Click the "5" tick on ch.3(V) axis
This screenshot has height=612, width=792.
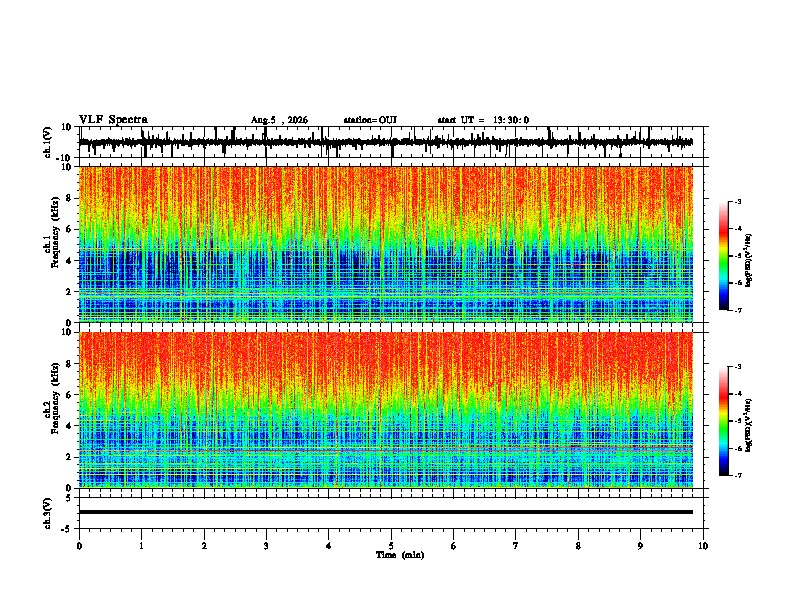coord(69,497)
